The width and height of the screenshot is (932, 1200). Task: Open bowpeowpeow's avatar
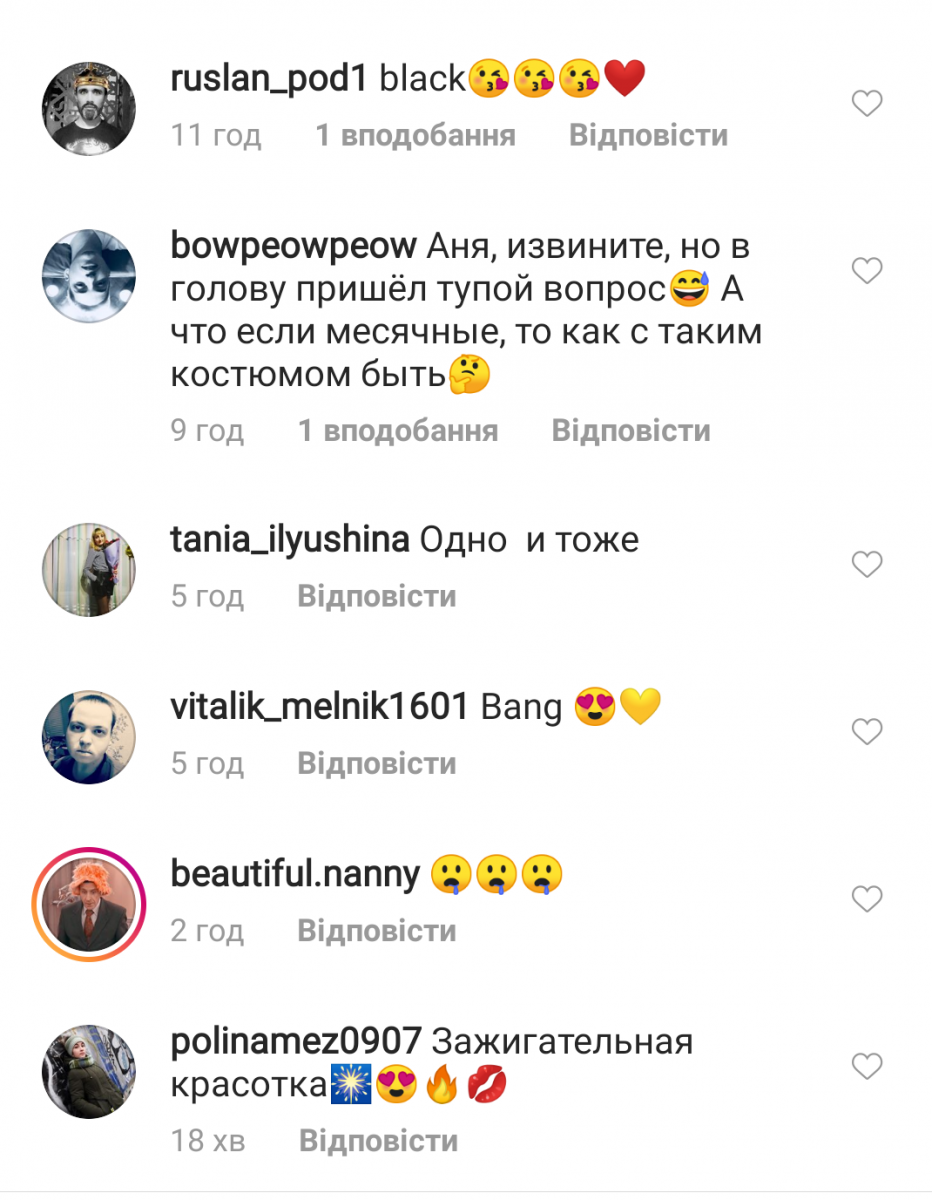(x=88, y=276)
